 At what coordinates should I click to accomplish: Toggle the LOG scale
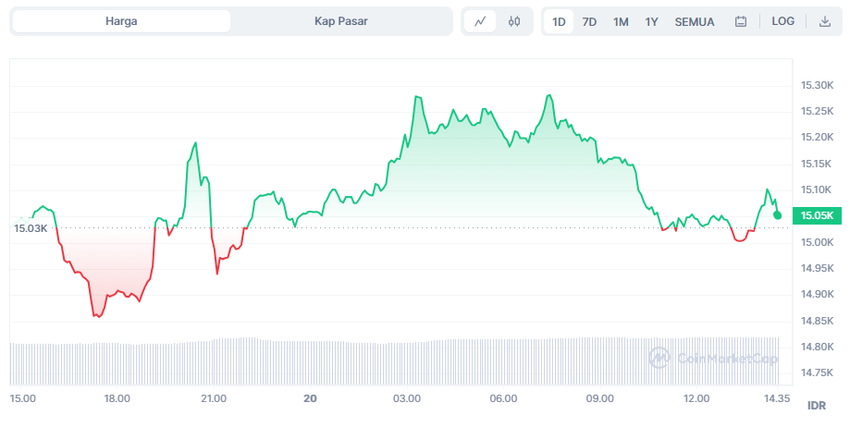(783, 21)
